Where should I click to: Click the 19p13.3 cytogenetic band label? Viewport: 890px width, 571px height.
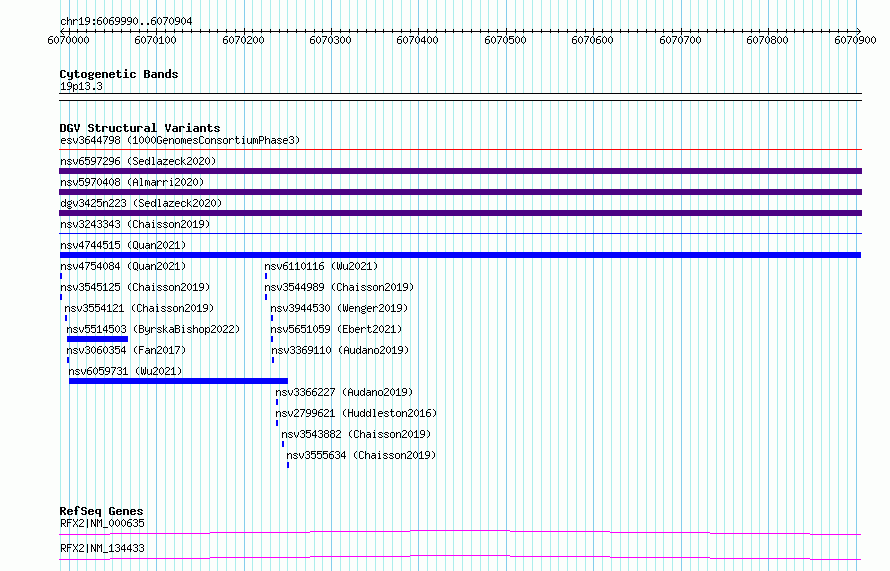pos(81,86)
